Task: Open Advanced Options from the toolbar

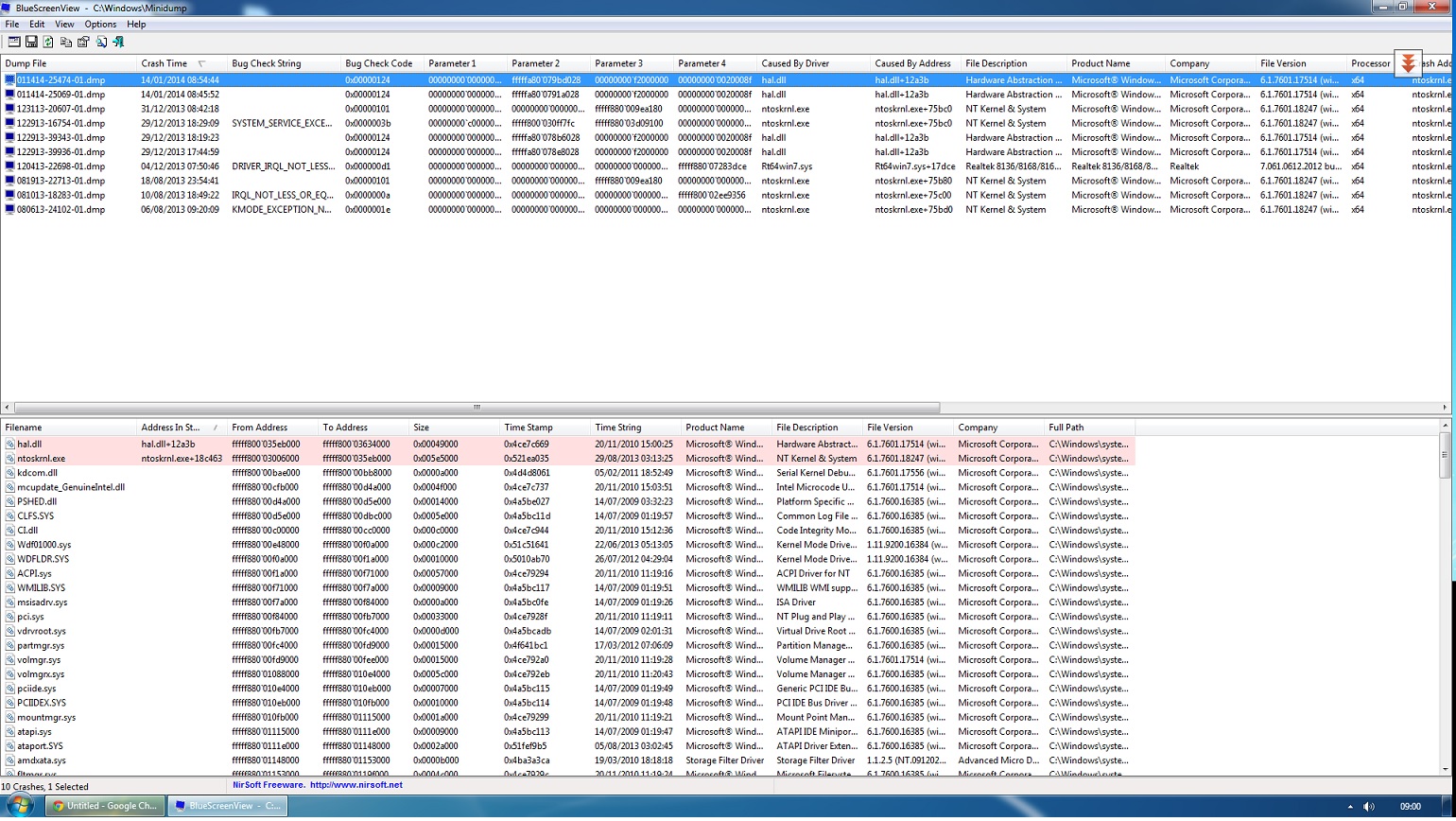Action: coord(14,42)
